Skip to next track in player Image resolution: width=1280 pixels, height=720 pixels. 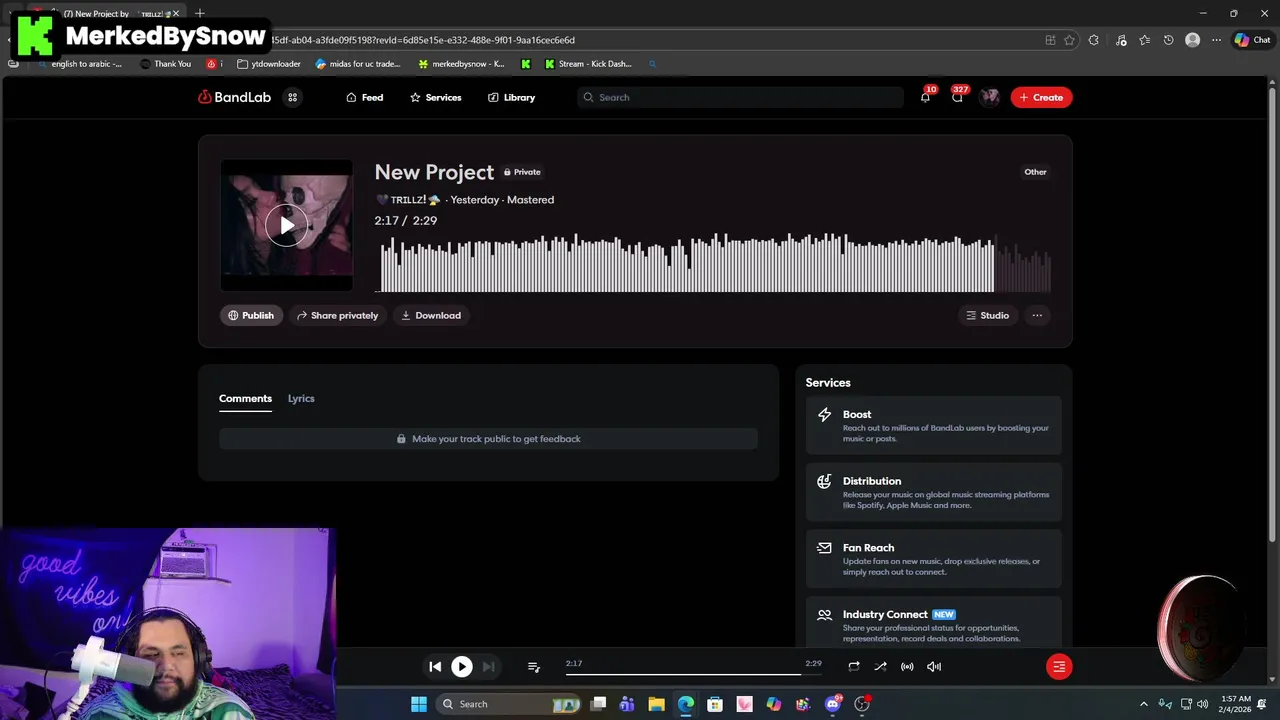(x=488, y=666)
